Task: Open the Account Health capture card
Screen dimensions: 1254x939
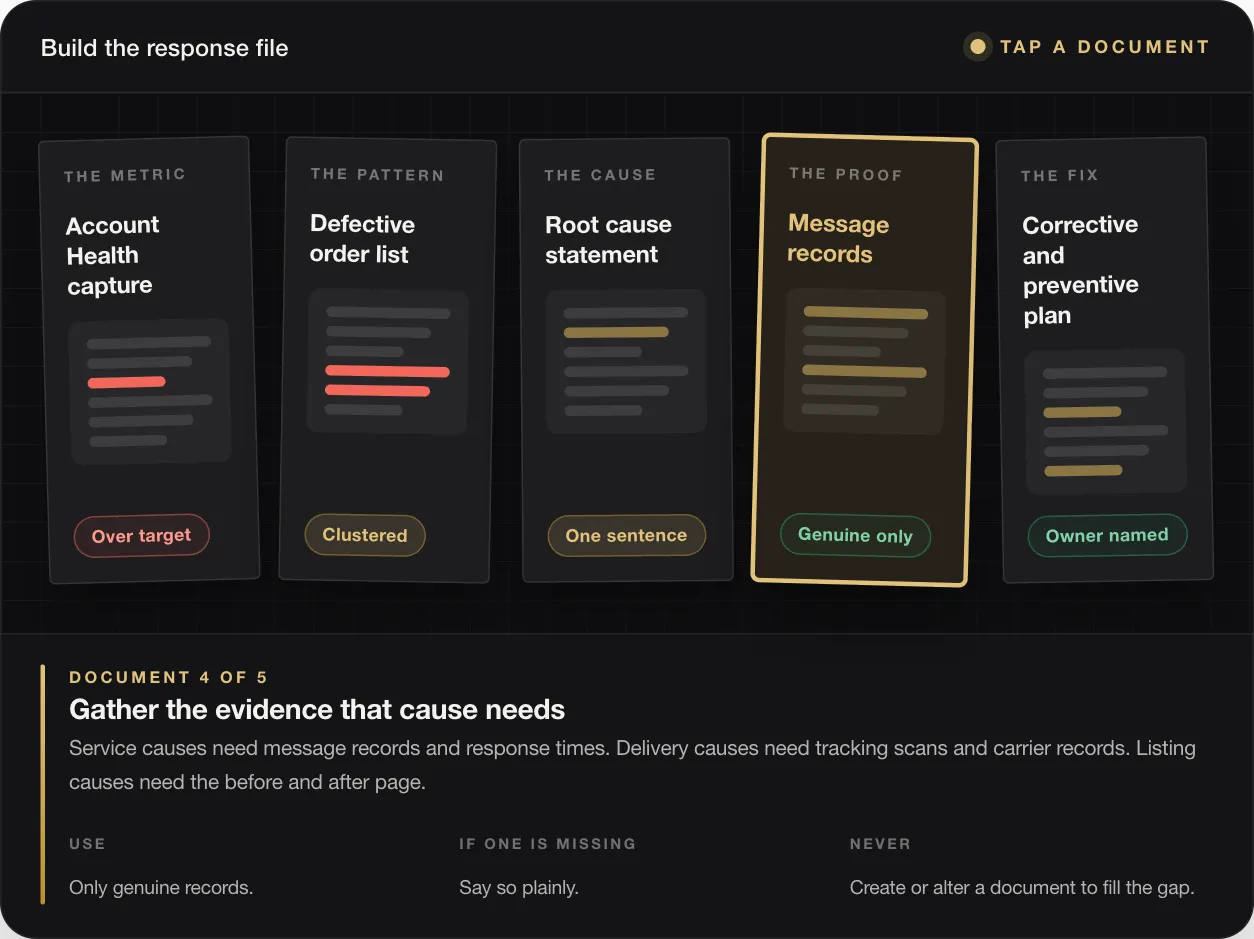Action: tap(149, 360)
